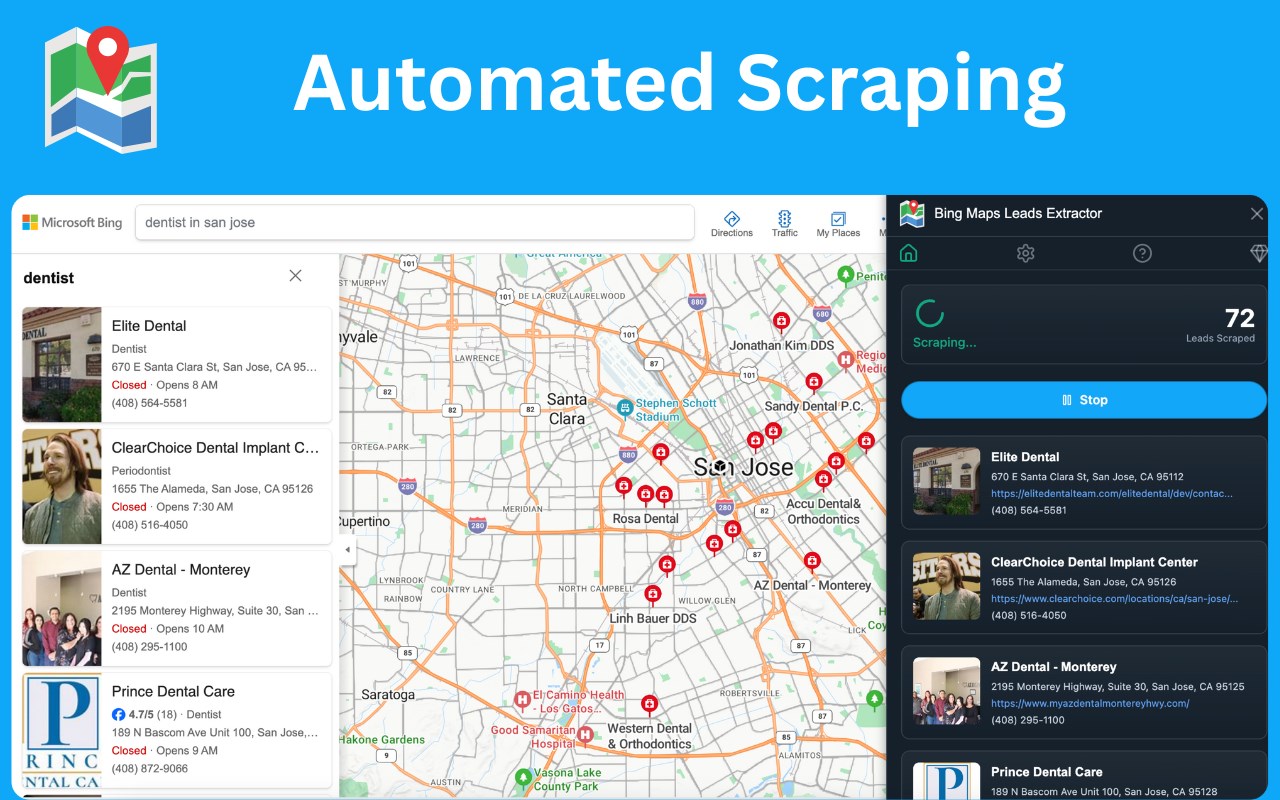Open the Premium diamond tab in Leads Extractor
The image size is (1280, 800).
pyautogui.click(x=1259, y=253)
